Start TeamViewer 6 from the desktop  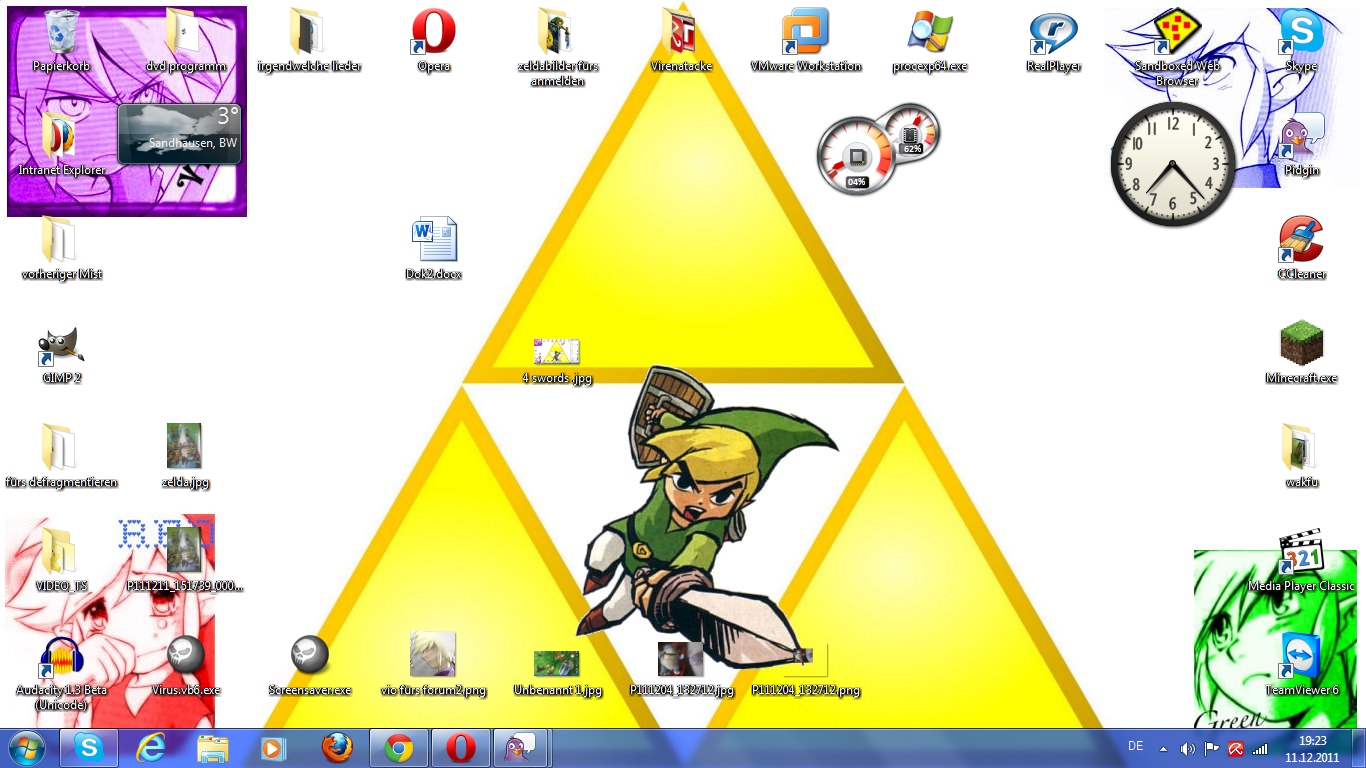[1301, 658]
